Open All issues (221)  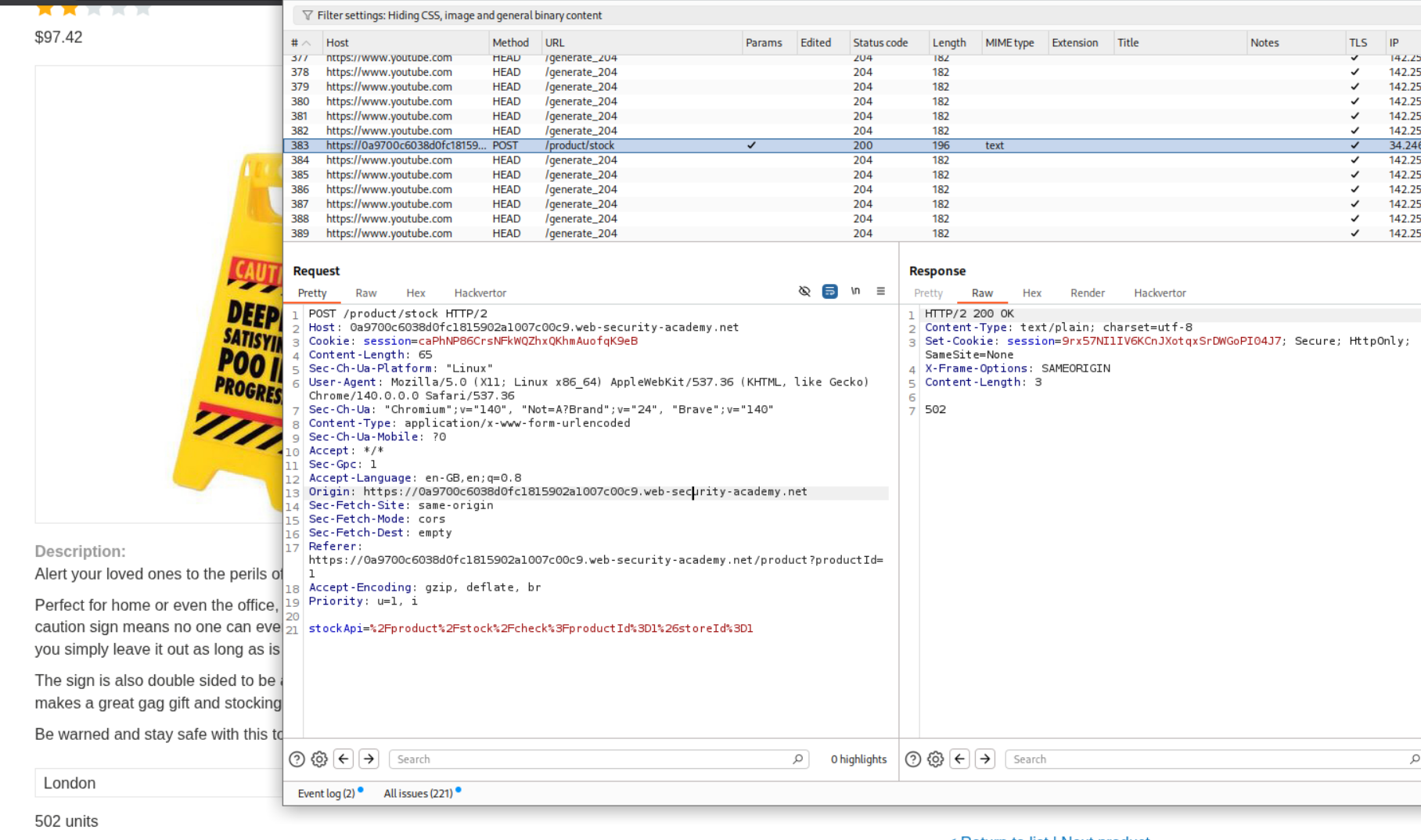click(418, 793)
